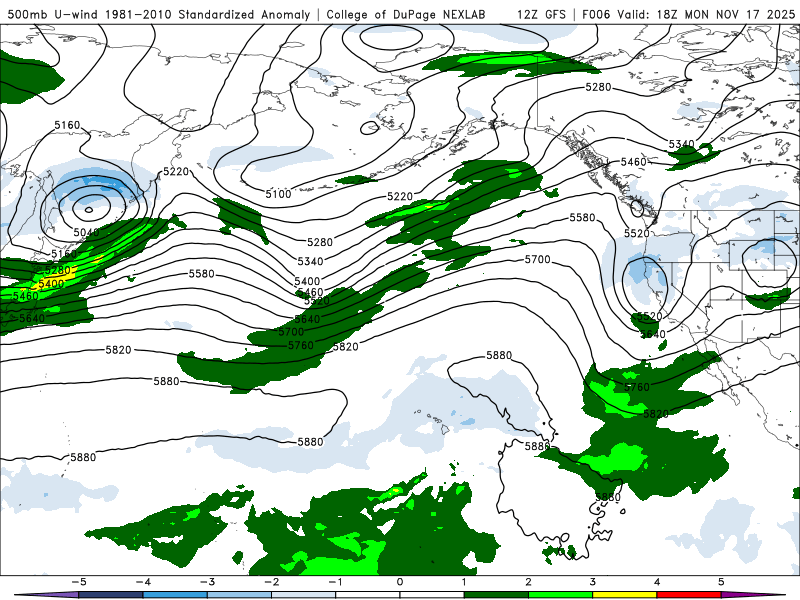
Task: Click the '5700' contour label above Pacific ridge
Action: coord(537,260)
